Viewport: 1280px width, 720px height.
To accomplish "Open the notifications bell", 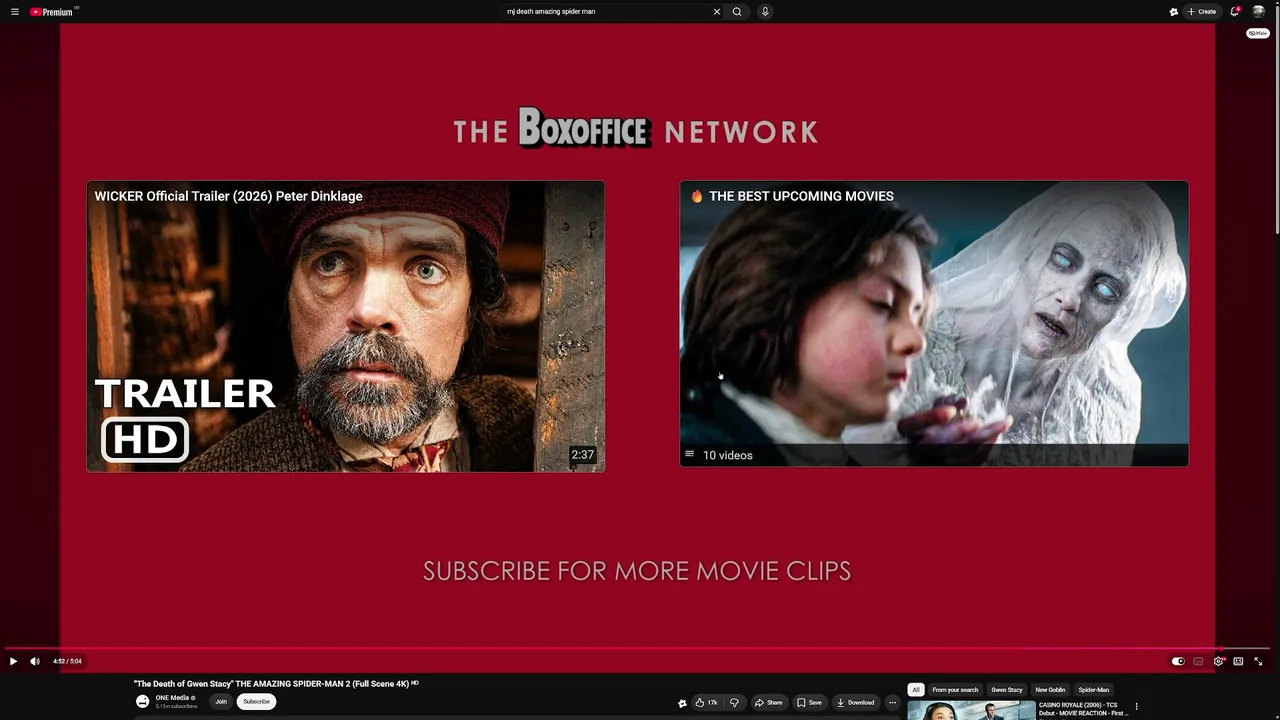I will (1235, 12).
